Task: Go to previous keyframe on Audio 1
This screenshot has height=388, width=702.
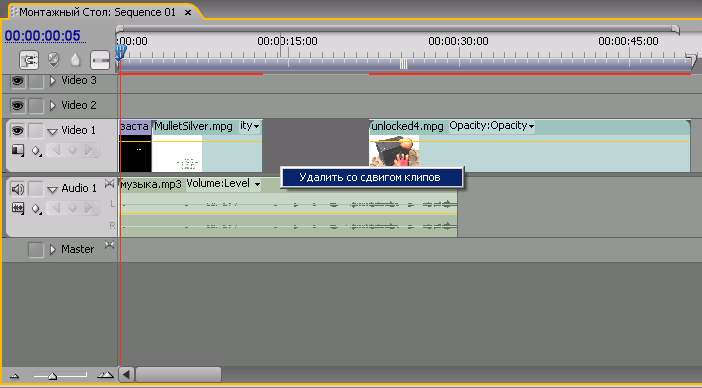Action: click(56, 208)
